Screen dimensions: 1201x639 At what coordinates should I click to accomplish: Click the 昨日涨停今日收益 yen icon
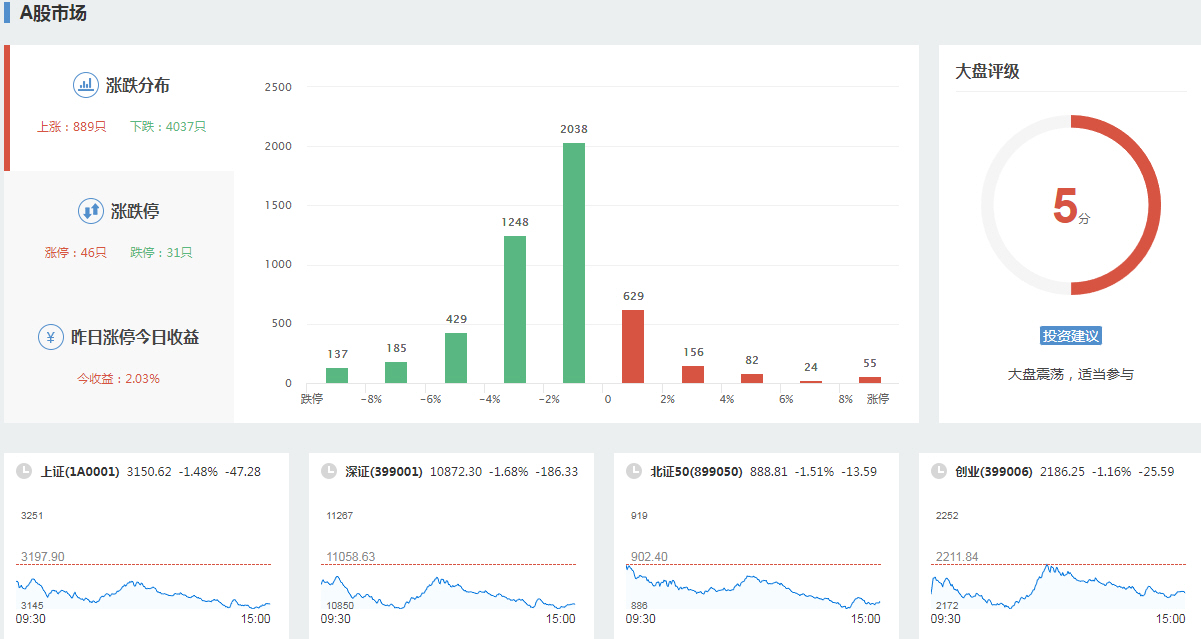[51, 337]
